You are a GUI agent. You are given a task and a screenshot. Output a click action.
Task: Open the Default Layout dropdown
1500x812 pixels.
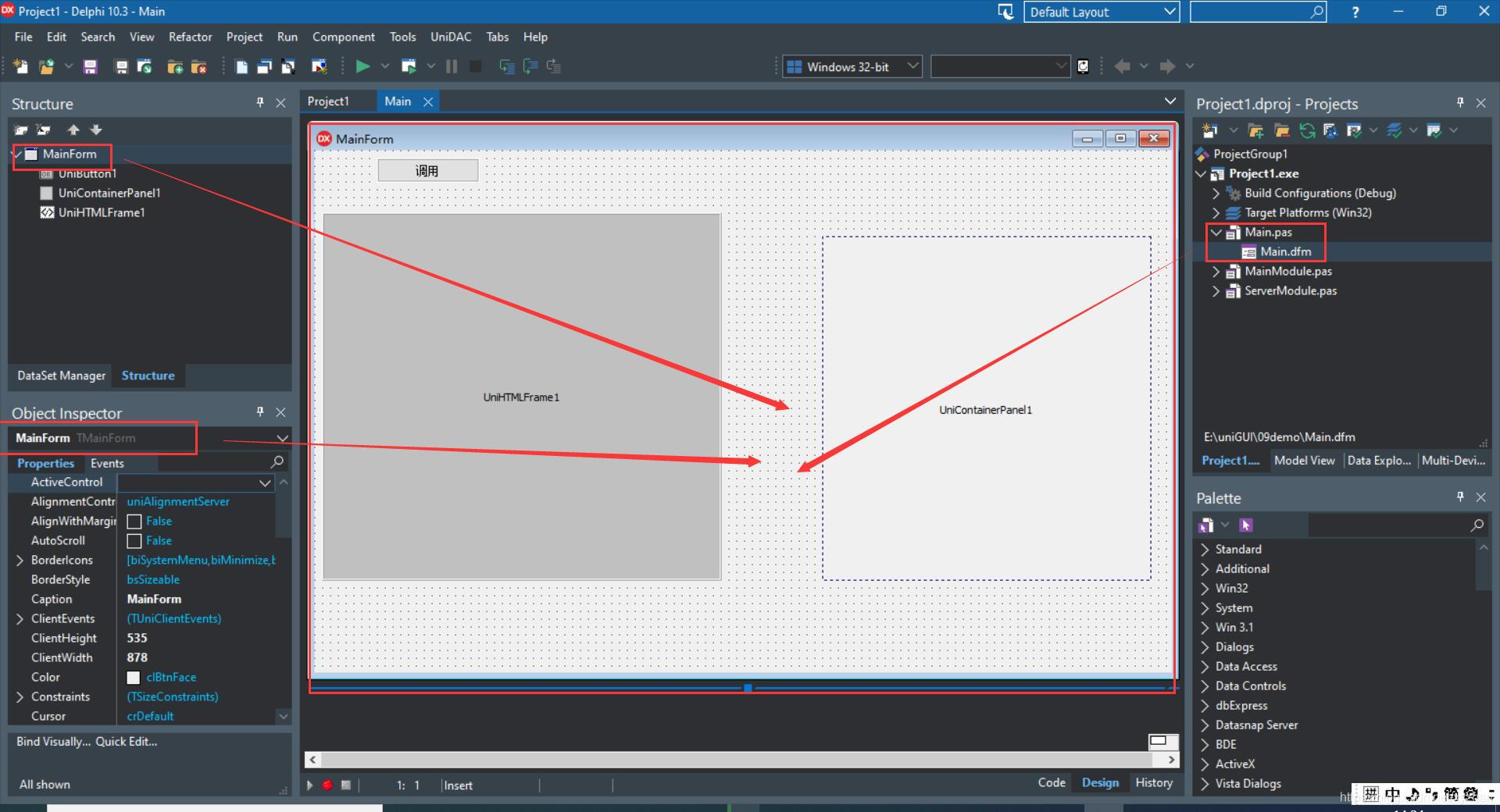click(x=1170, y=12)
